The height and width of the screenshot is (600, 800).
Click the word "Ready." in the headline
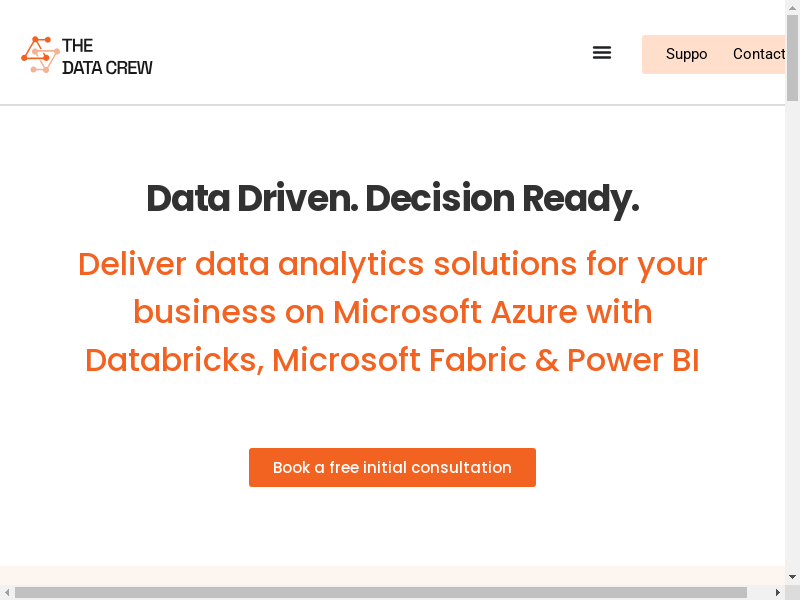(x=580, y=199)
